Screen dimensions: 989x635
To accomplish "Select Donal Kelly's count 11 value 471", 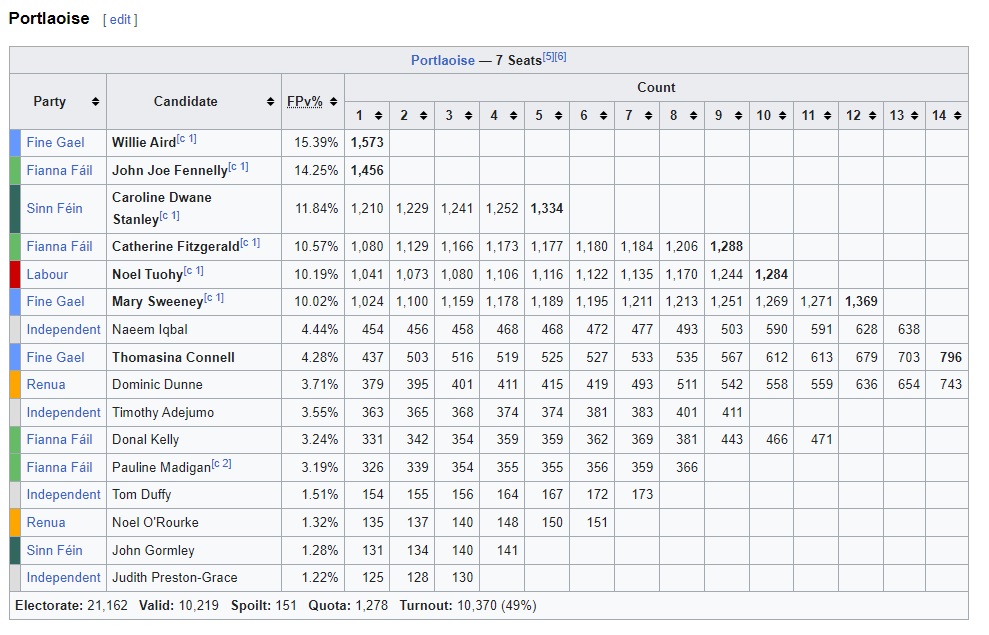I will click(821, 440).
